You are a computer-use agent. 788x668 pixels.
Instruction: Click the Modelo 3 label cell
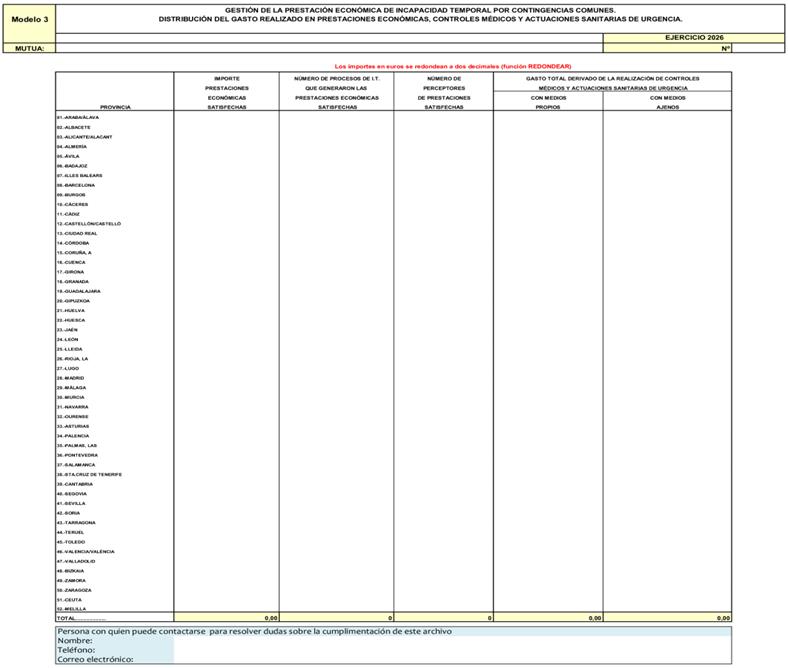(x=30, y=20)
